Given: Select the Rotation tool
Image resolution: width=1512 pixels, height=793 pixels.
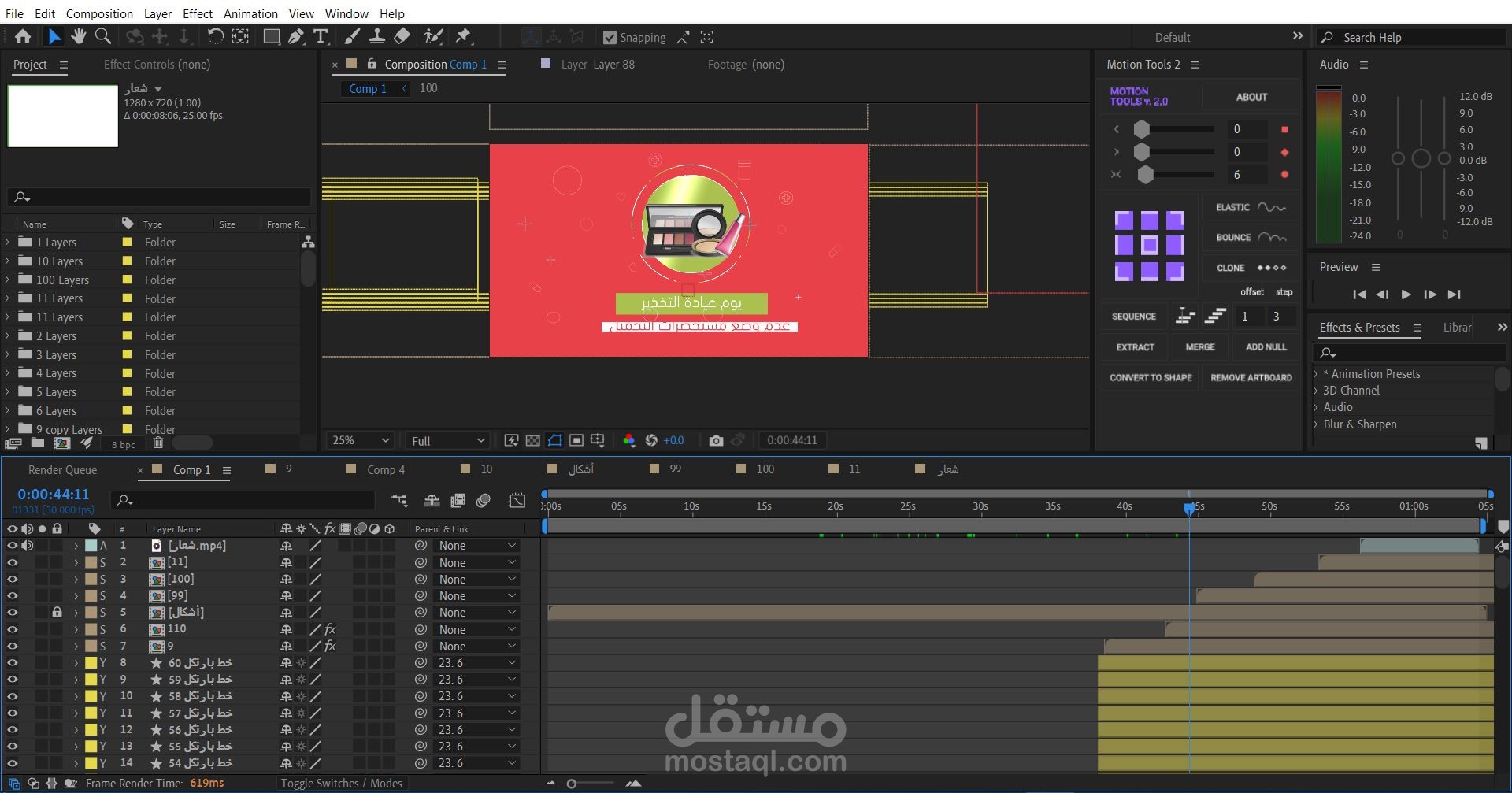Looking at the screenshot, I should pos(215,36).
